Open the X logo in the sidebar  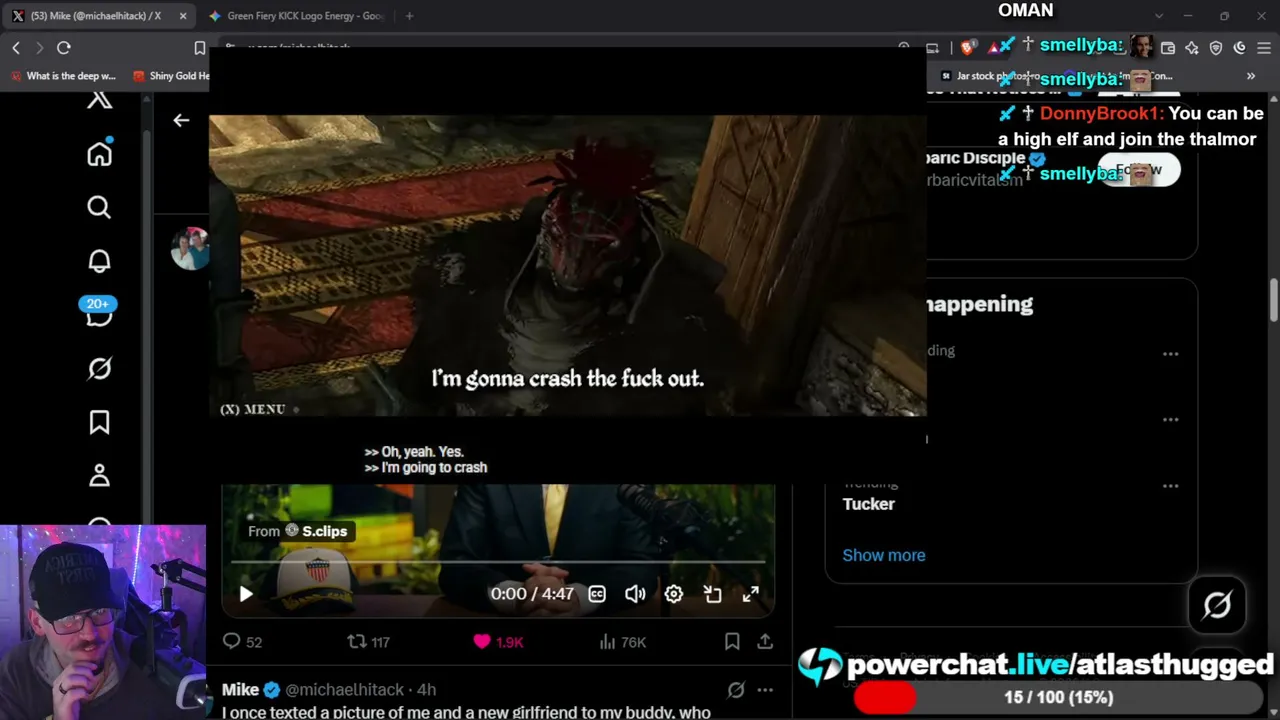[x=99, y=99]
